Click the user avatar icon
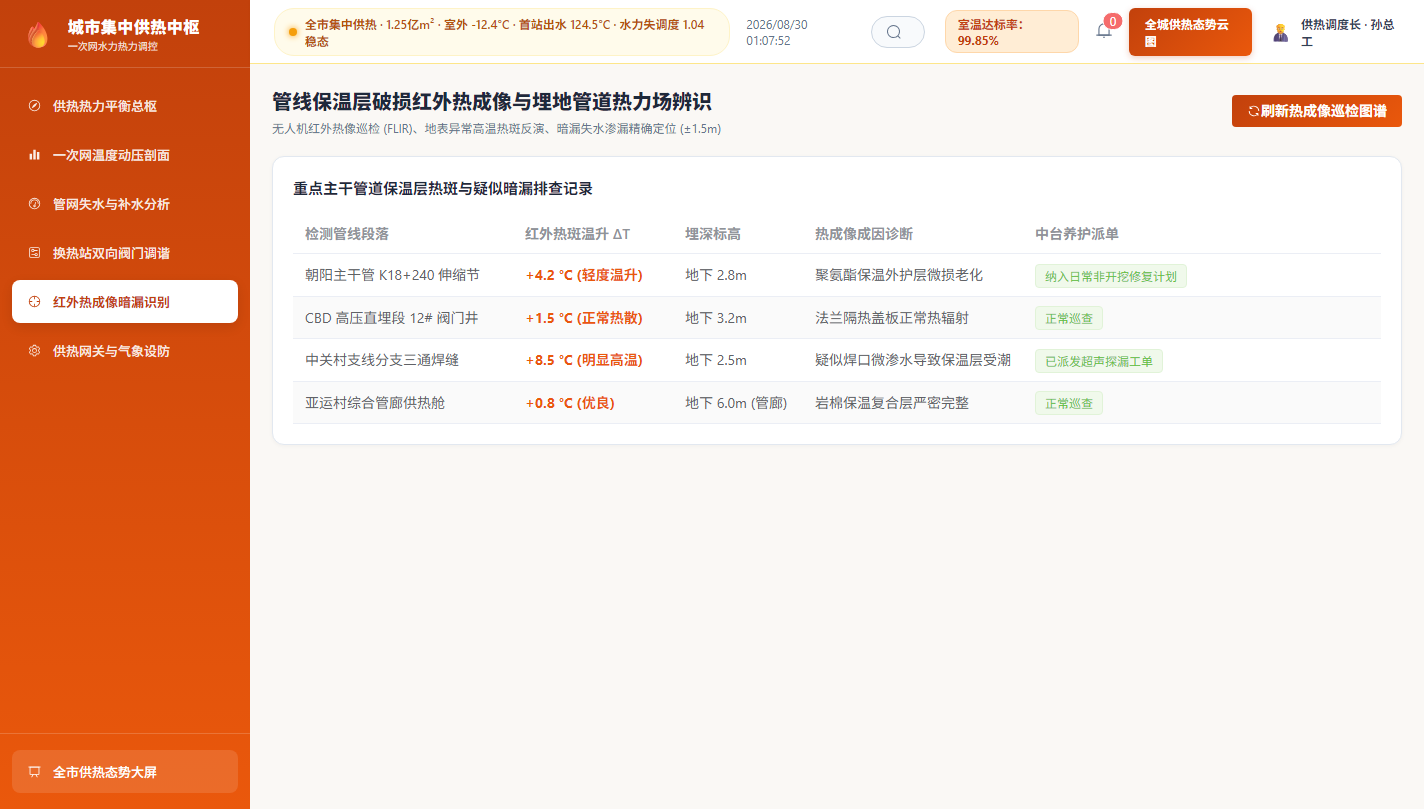 (1280, 32)
